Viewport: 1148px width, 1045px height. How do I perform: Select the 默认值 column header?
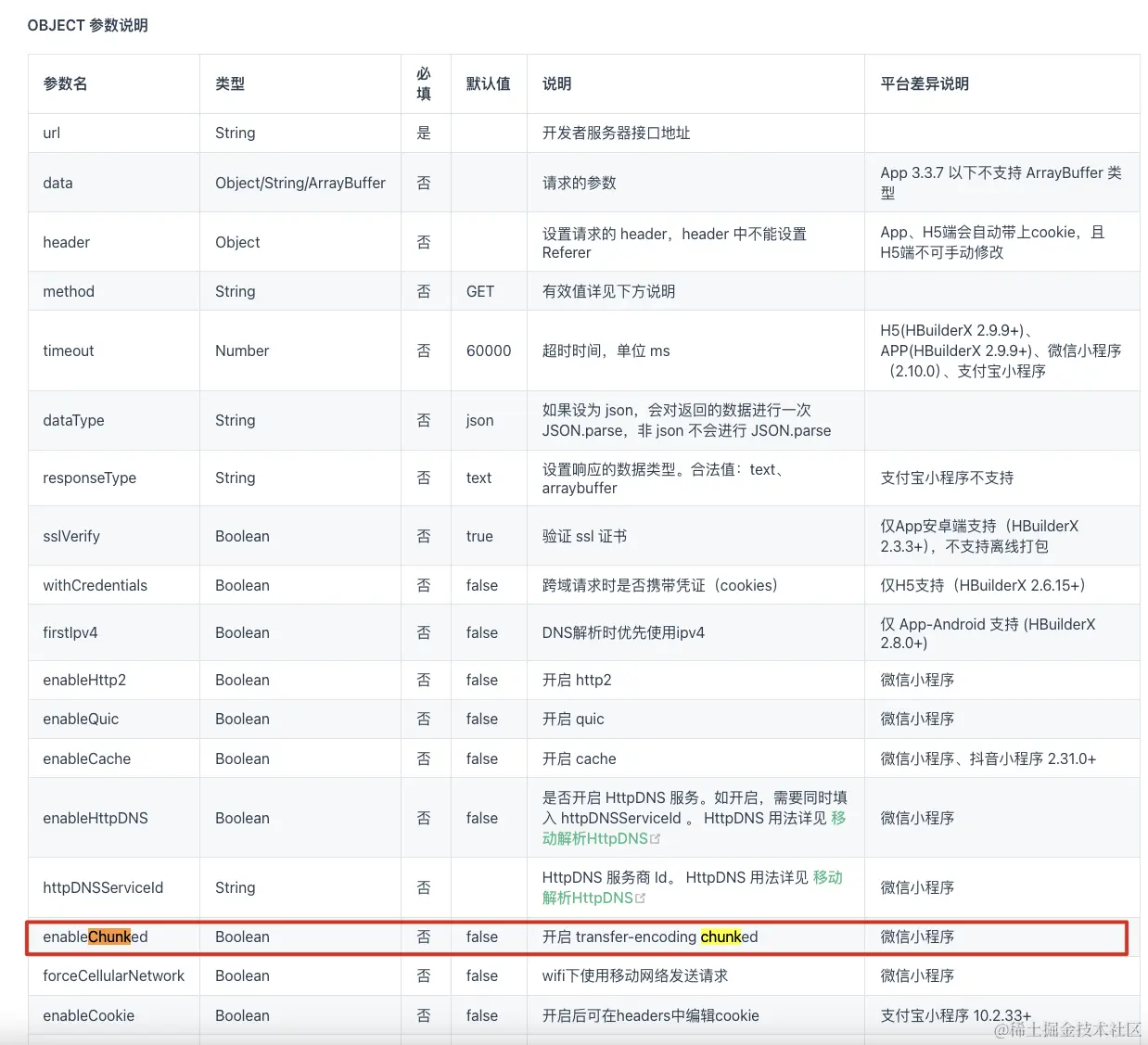pos(488,83)
